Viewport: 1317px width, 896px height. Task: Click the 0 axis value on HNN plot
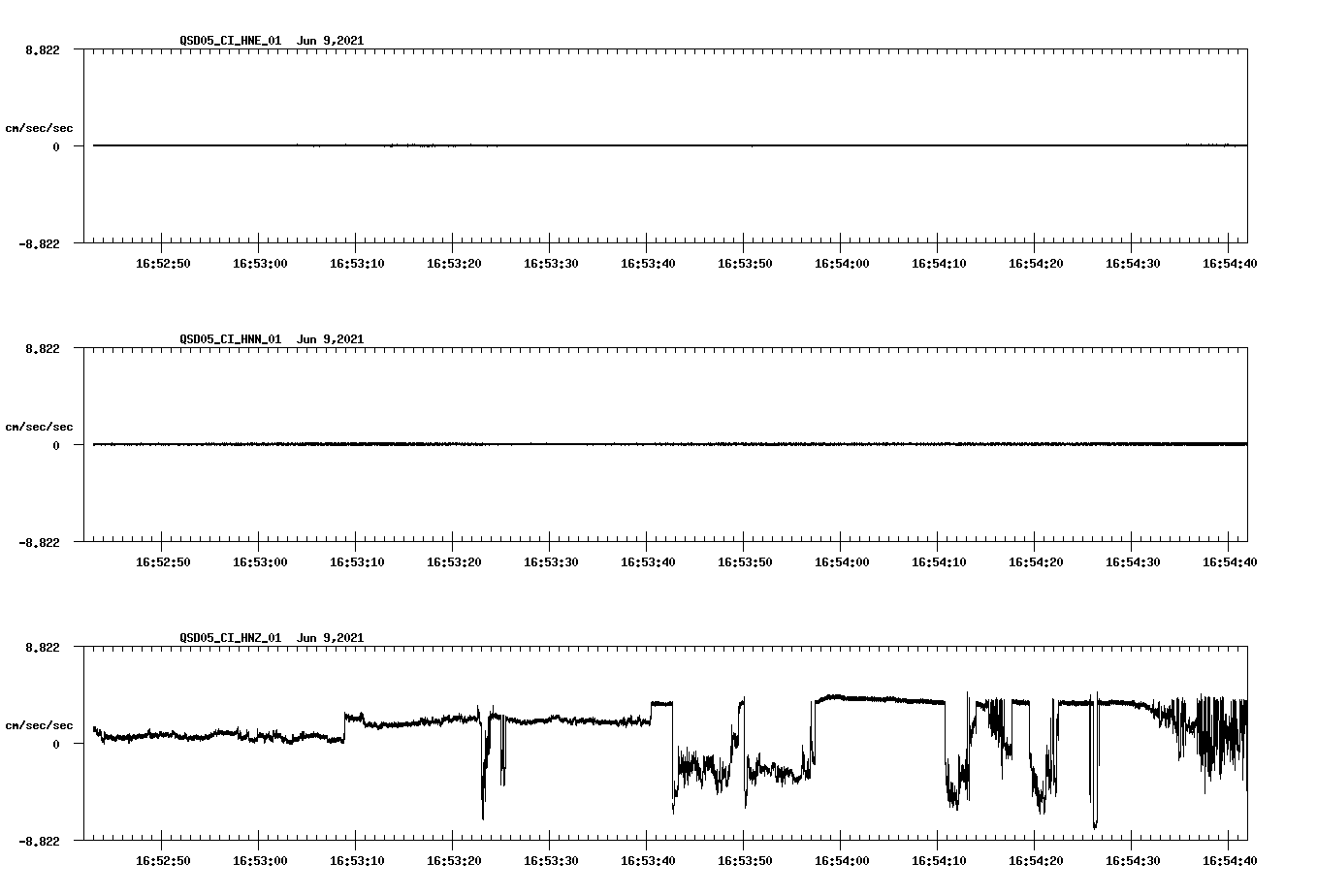tap(56, 445)
